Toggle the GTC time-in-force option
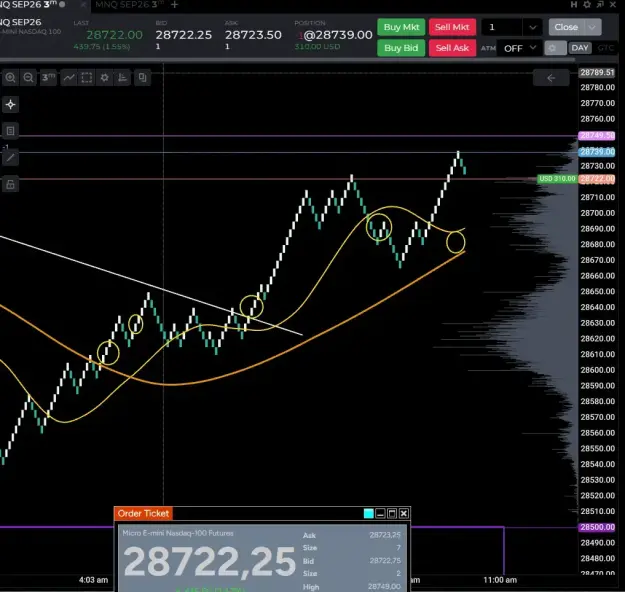This screenshot has height=592, width=625. (x=605, y=48)
